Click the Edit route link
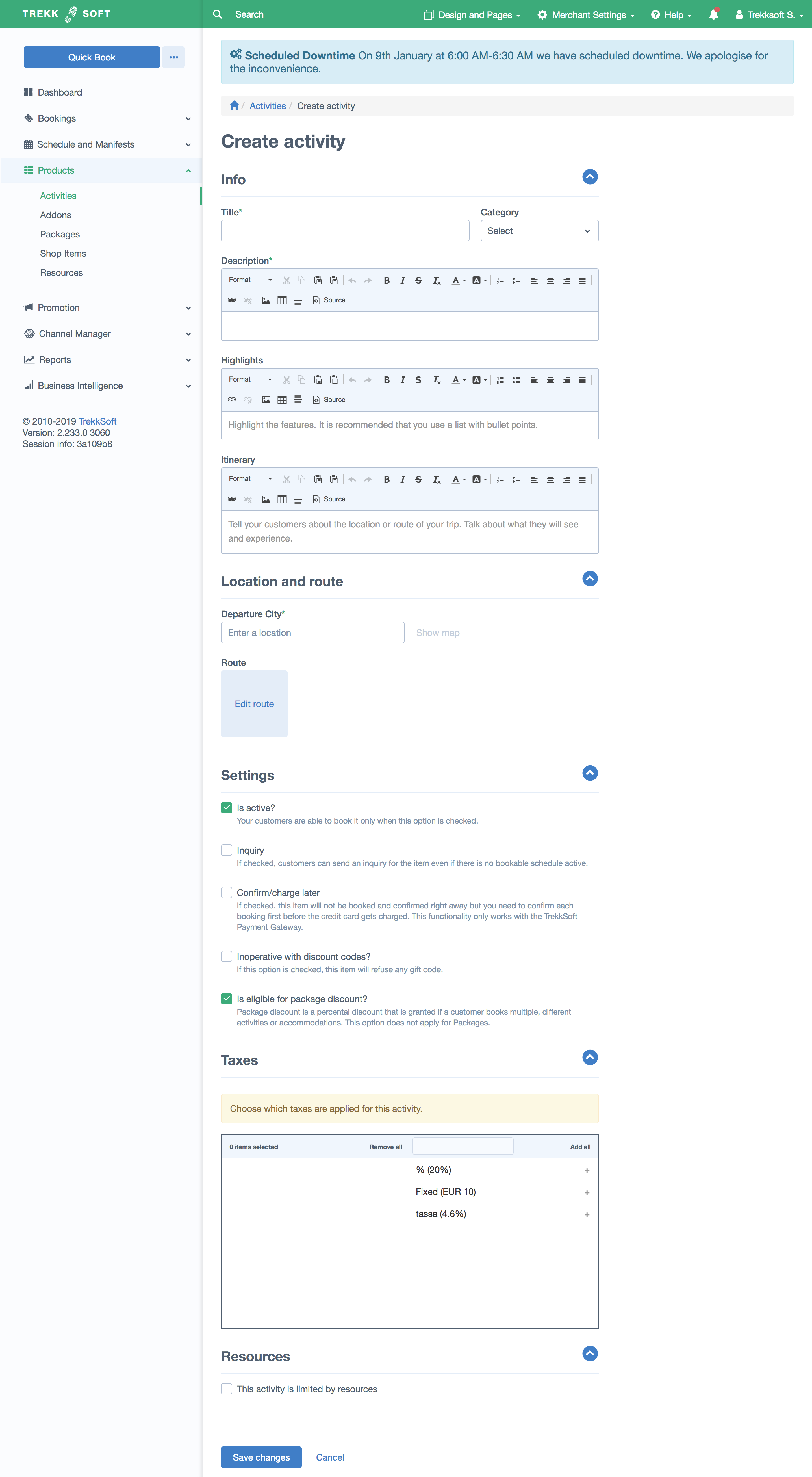812x1477 pixels. click(x=255, y=703)
